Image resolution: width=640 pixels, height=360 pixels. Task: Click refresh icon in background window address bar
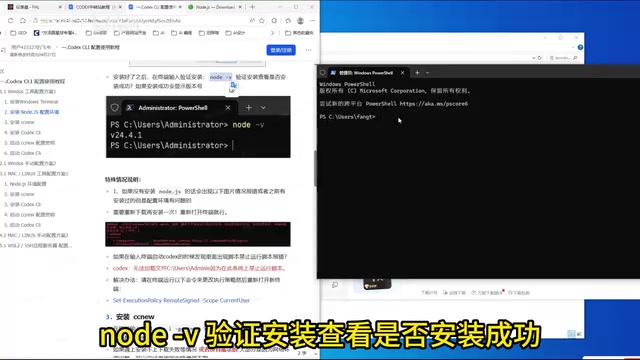point(540,58)
